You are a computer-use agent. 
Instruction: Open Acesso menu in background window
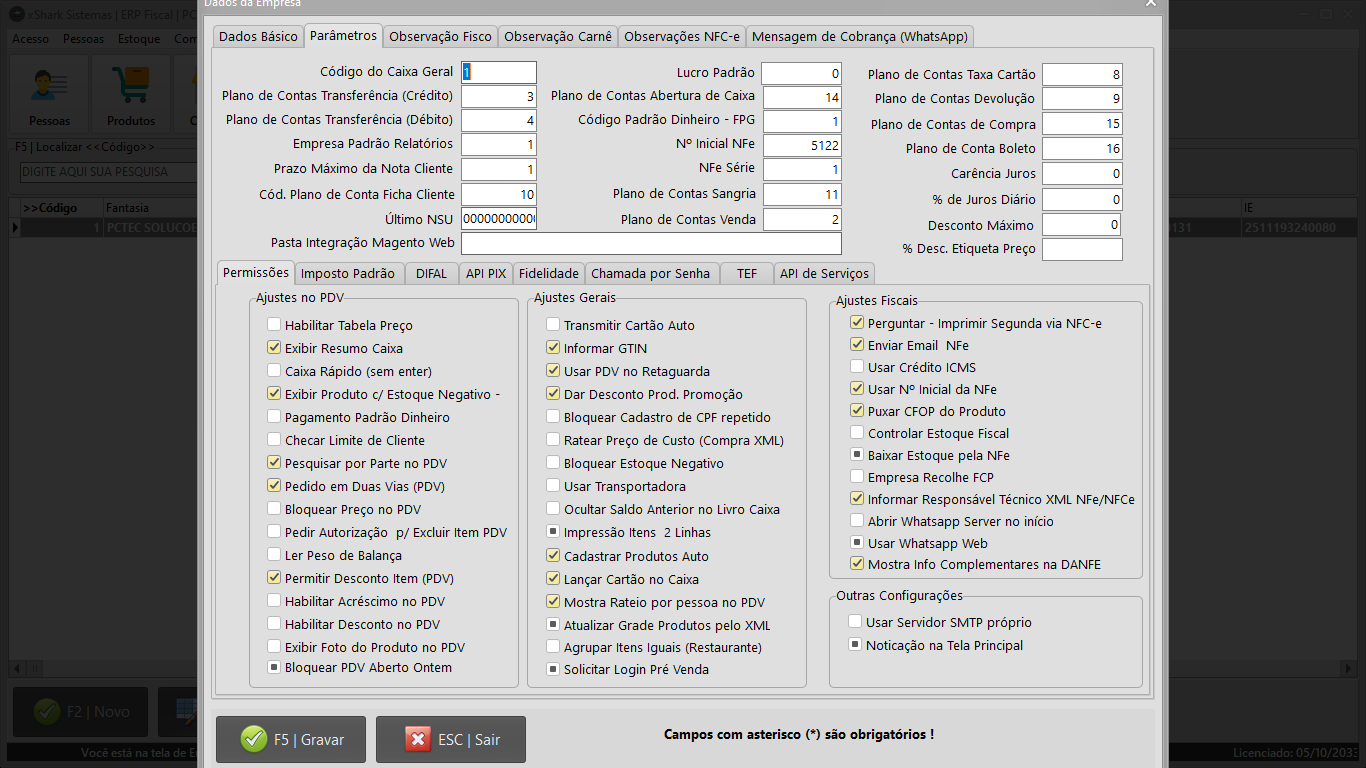[x=30, y=39]
